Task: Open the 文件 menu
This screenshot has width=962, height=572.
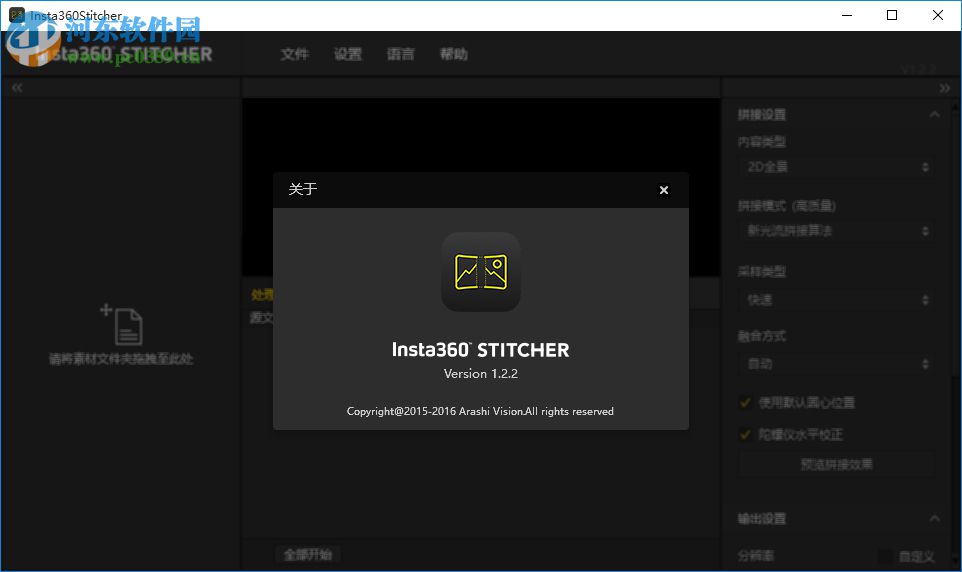Action: click(x=294, y=54)
